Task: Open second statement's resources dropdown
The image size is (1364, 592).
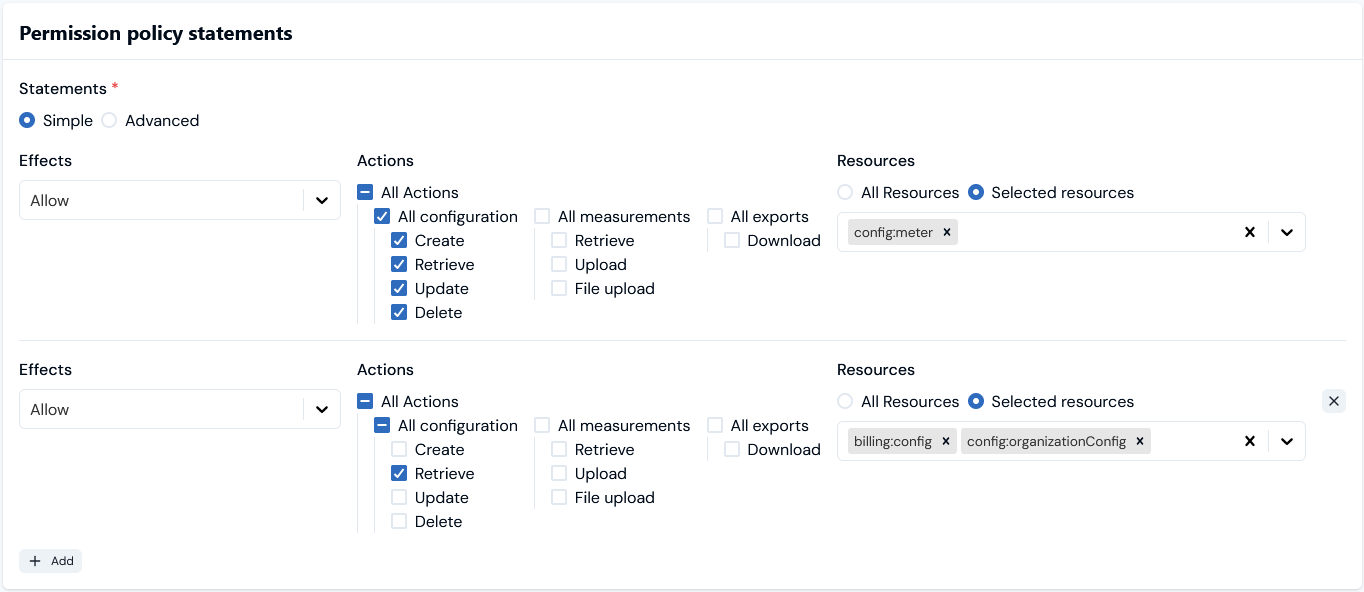Action: (x=1287, y=442)
